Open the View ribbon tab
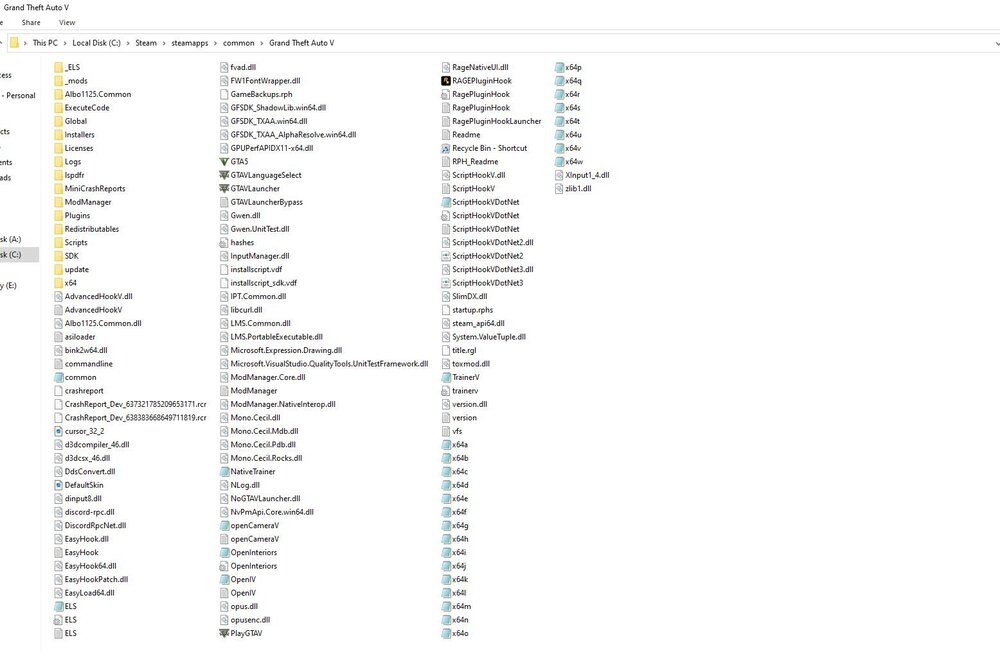 click(66, 21)
